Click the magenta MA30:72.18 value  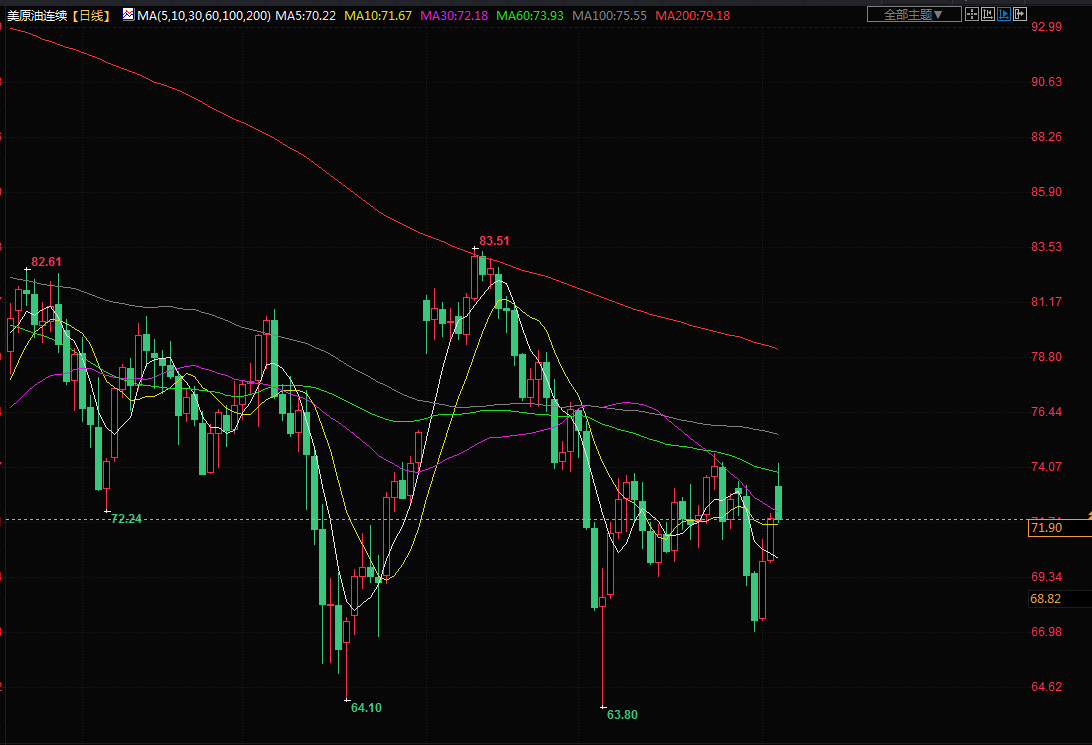coord(454,15)
